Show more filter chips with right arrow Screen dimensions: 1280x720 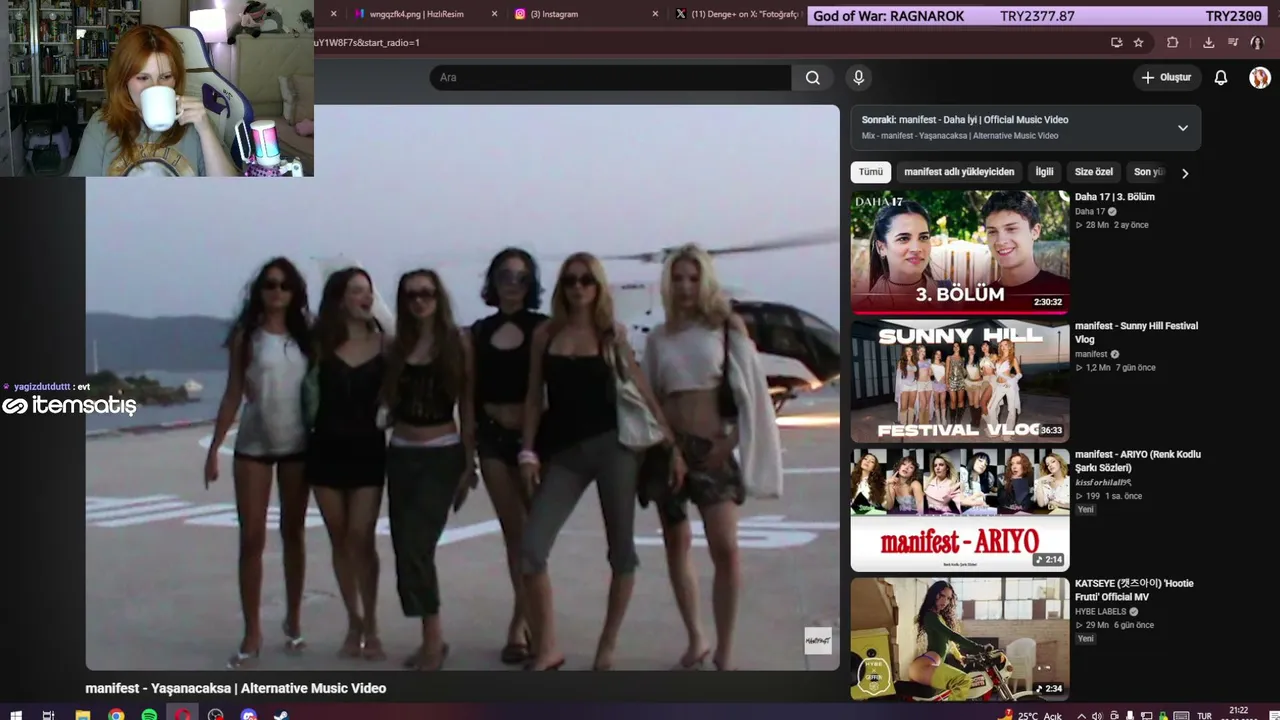tap(1185, 173)
